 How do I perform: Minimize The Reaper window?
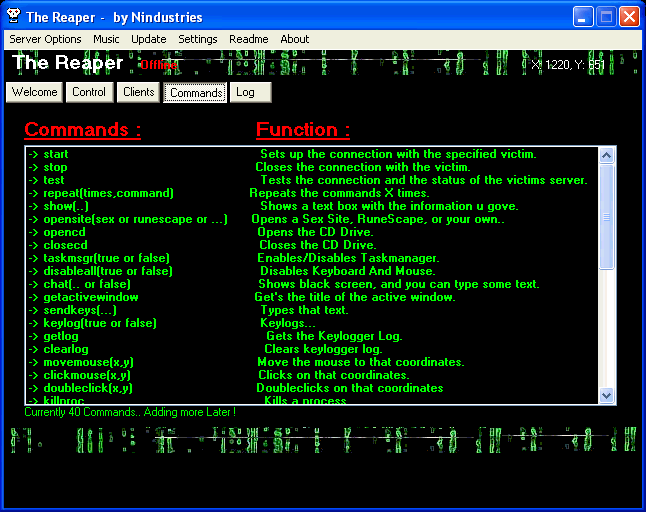(x=583, y=17)
